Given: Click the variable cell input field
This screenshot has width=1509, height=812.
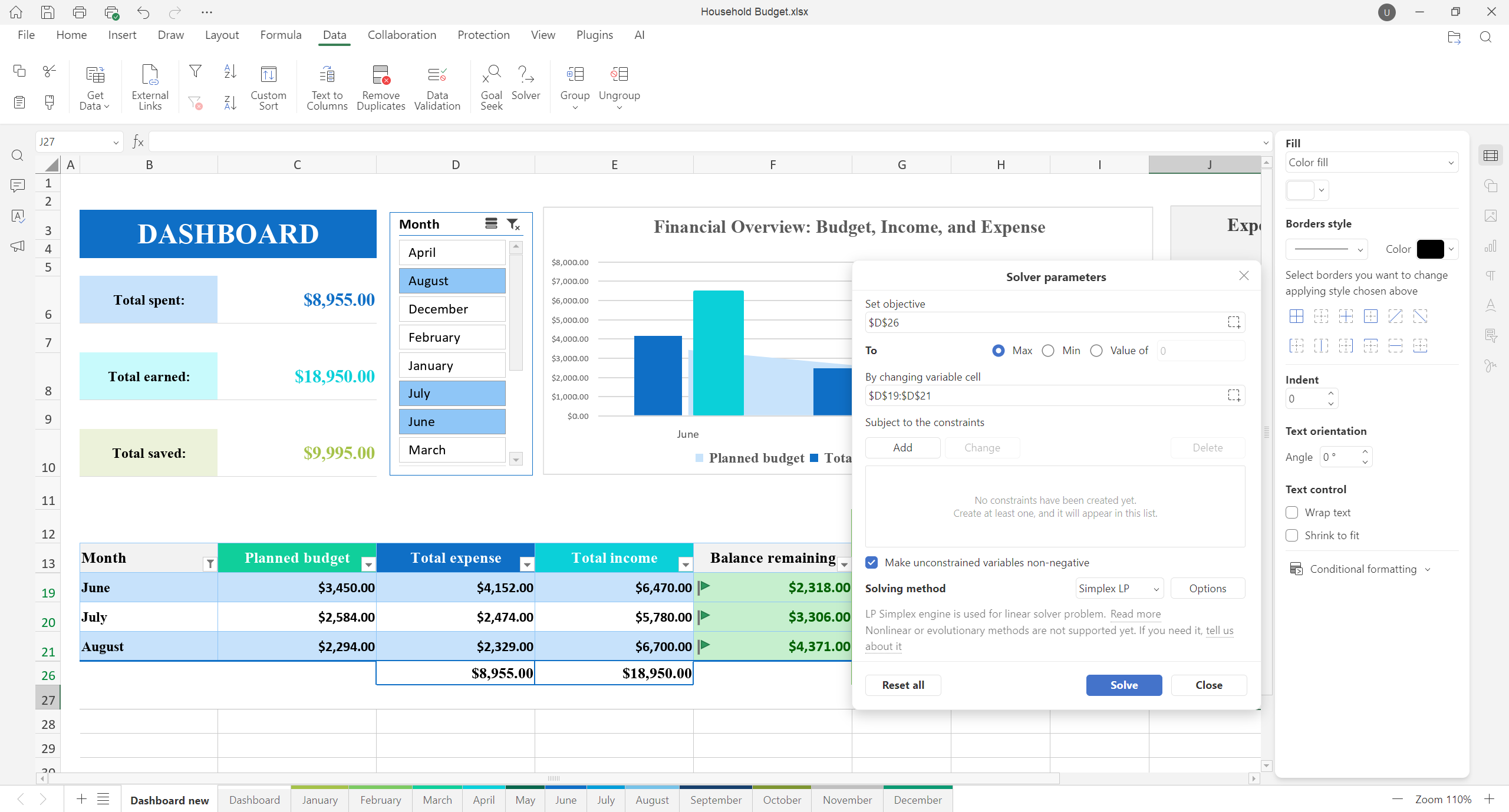Looking at the screenshot, I should pyautogui.click(x=1043, y=395).
